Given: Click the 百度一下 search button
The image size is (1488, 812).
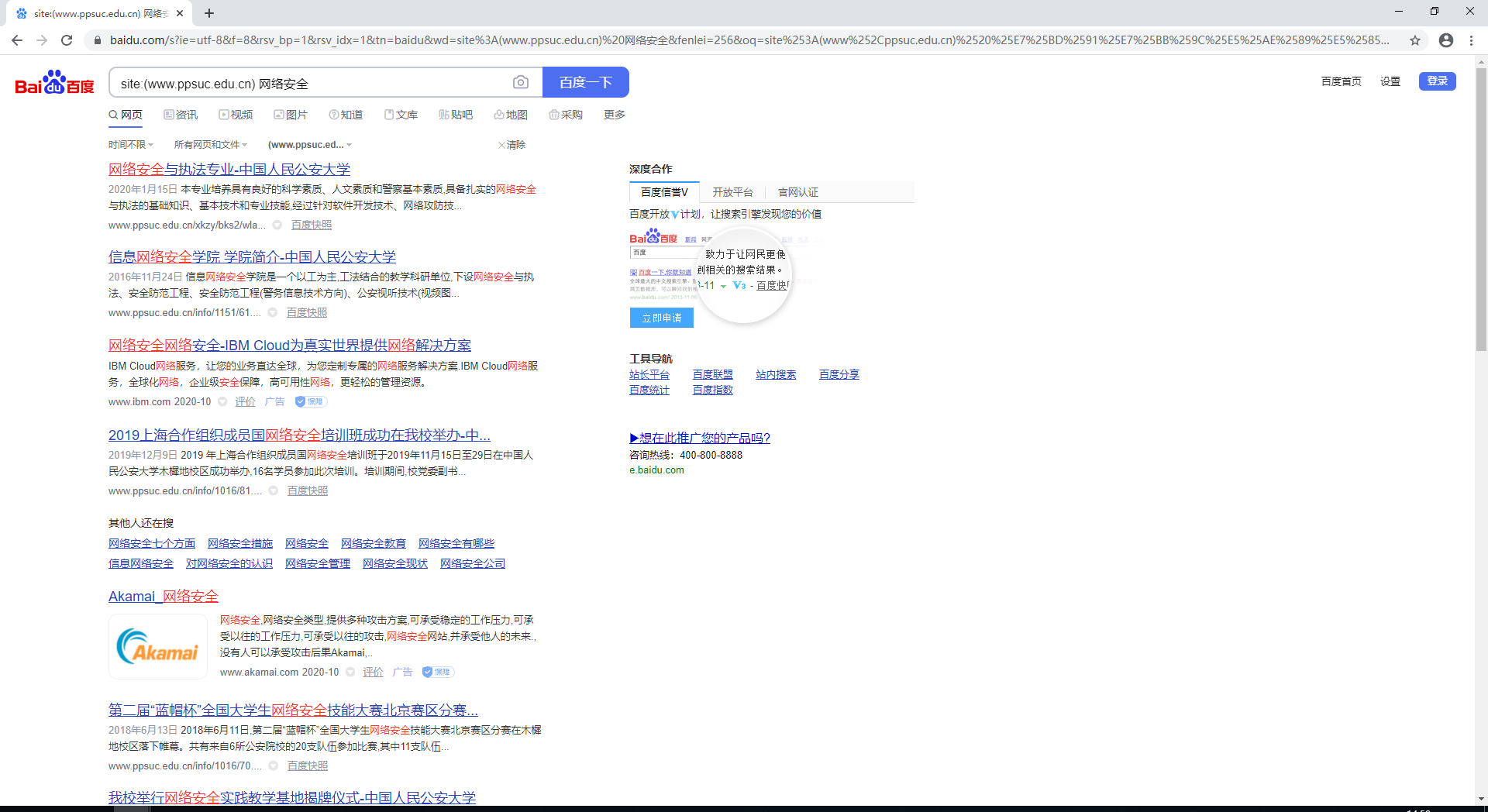Looking at the screenshot, I should [586, 82].
